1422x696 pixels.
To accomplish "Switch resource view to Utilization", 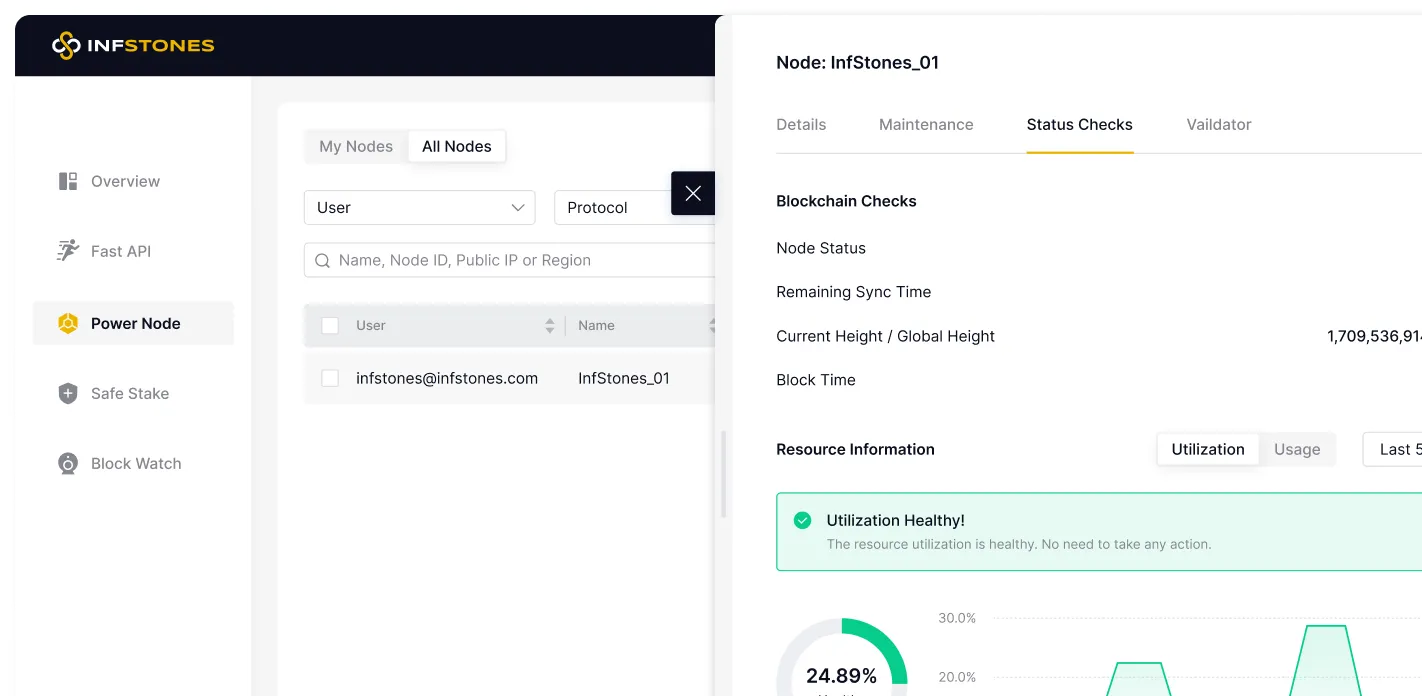I will click(x=1208, y=449).
